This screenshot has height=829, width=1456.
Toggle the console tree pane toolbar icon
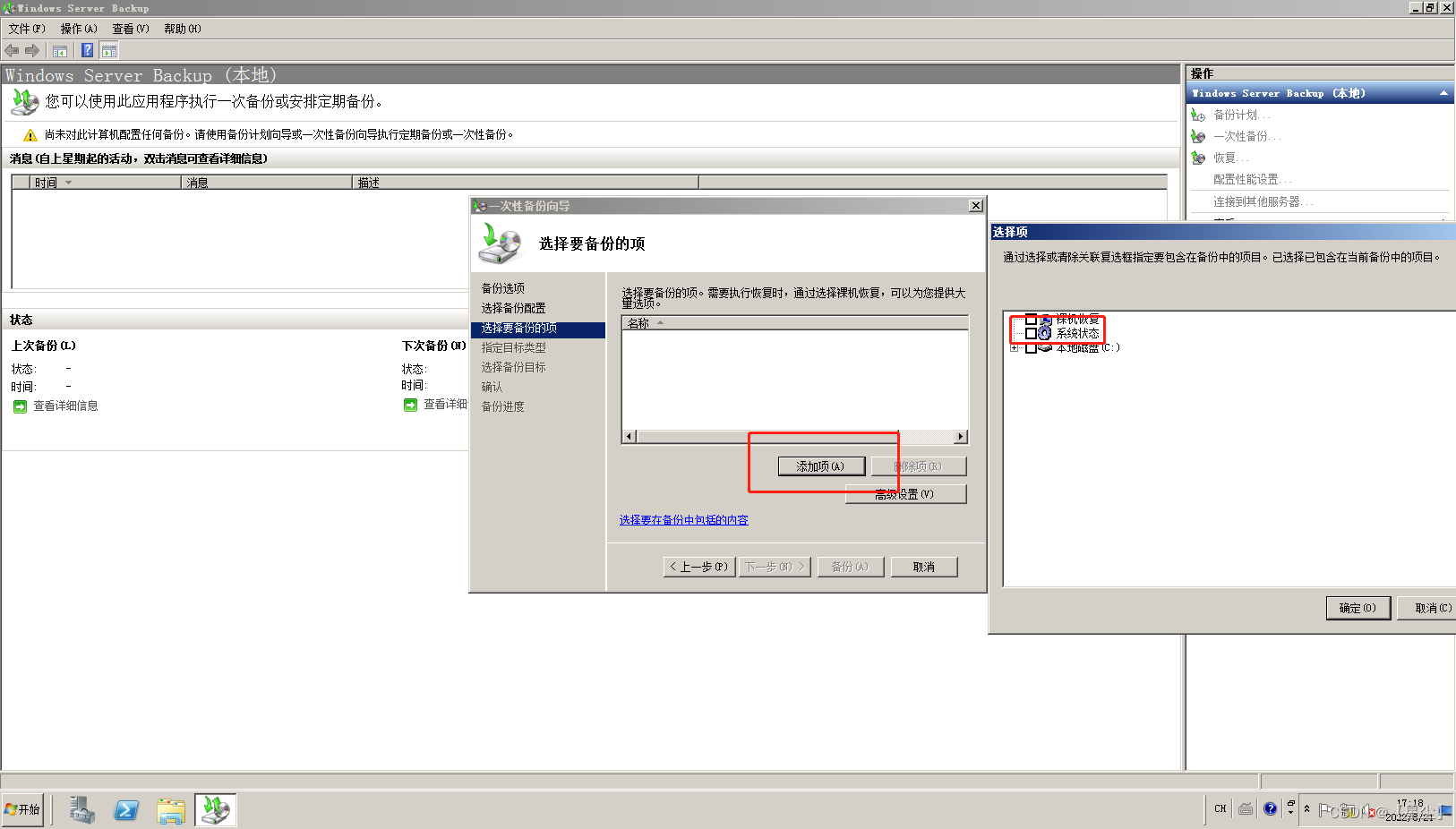tap(60, 51)
